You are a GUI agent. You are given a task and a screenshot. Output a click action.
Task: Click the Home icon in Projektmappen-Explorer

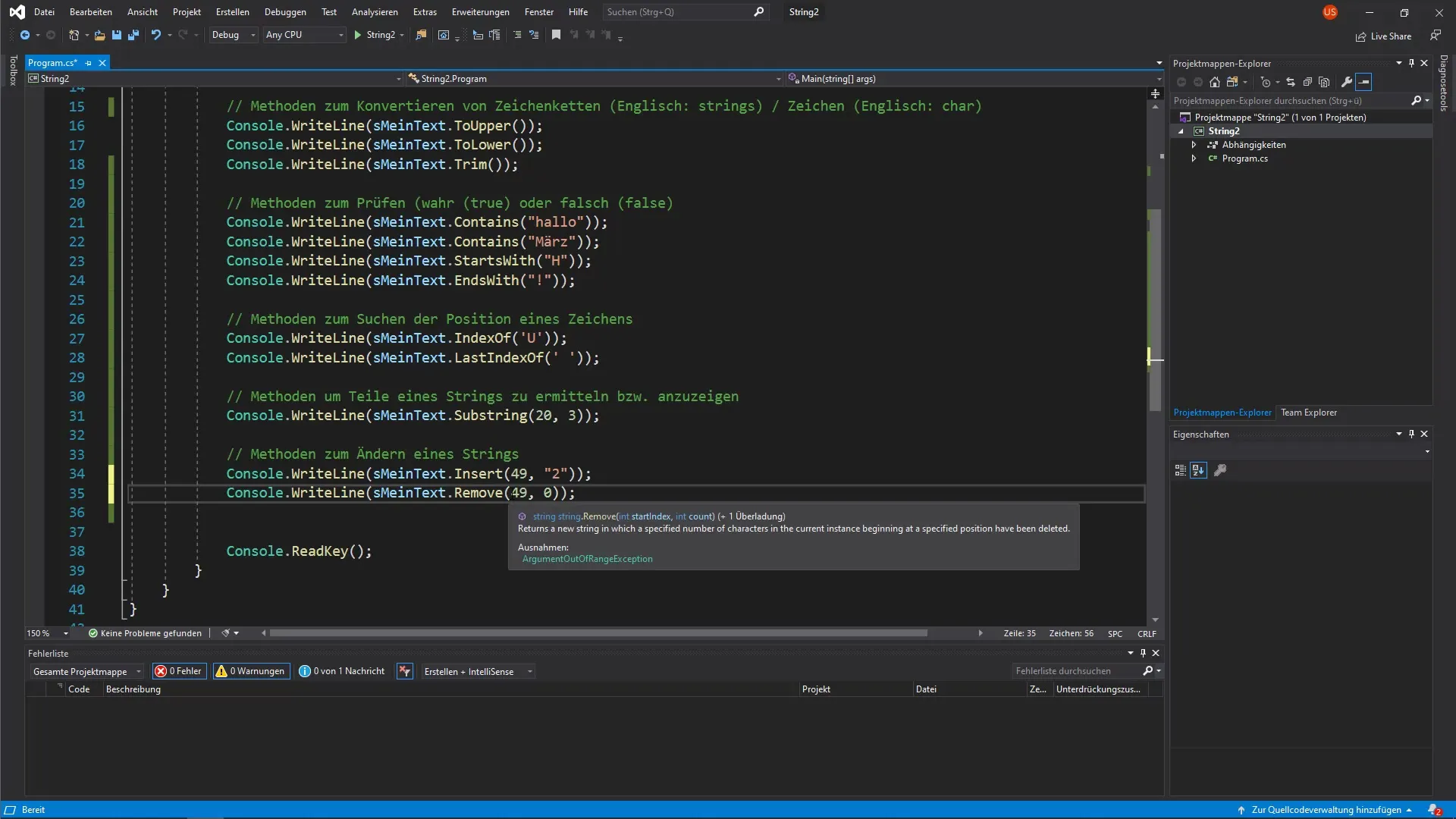(x=1215, y=82)
